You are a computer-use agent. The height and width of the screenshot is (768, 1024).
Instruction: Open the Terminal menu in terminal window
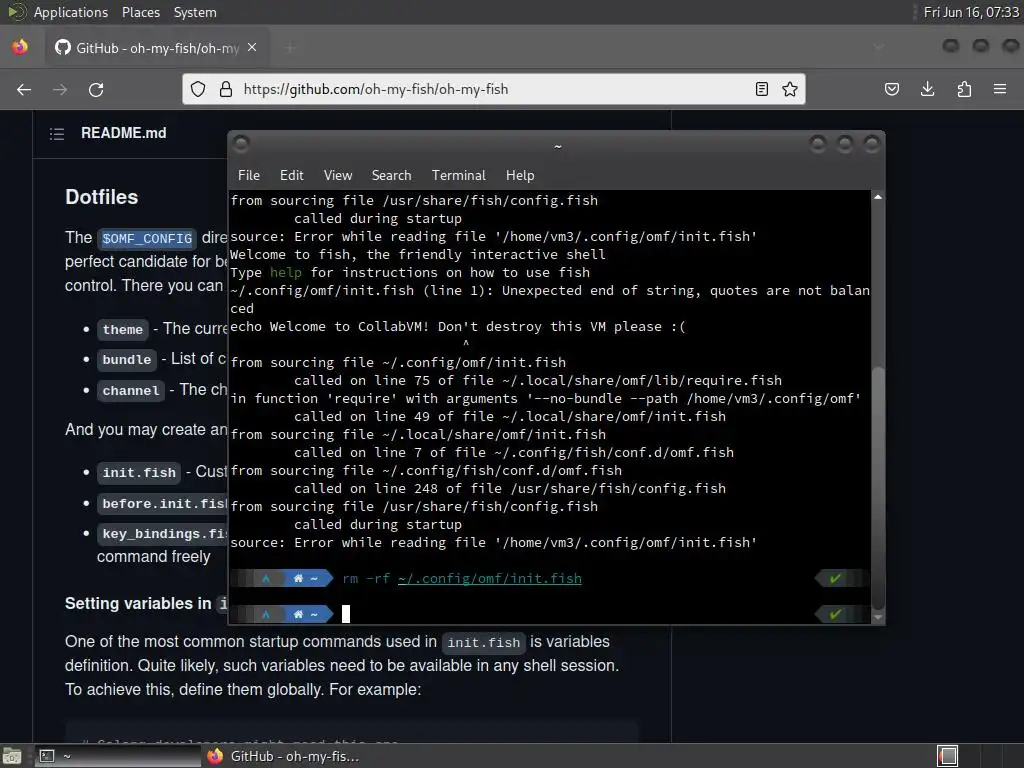click(458, 175)
